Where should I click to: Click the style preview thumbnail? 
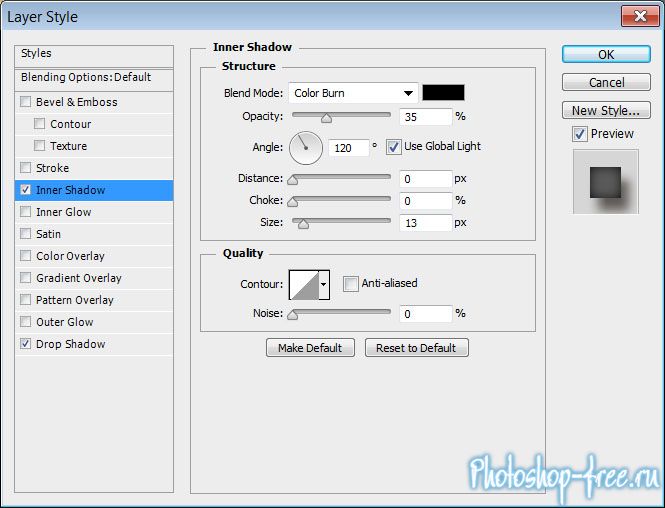tap(605, 182)
